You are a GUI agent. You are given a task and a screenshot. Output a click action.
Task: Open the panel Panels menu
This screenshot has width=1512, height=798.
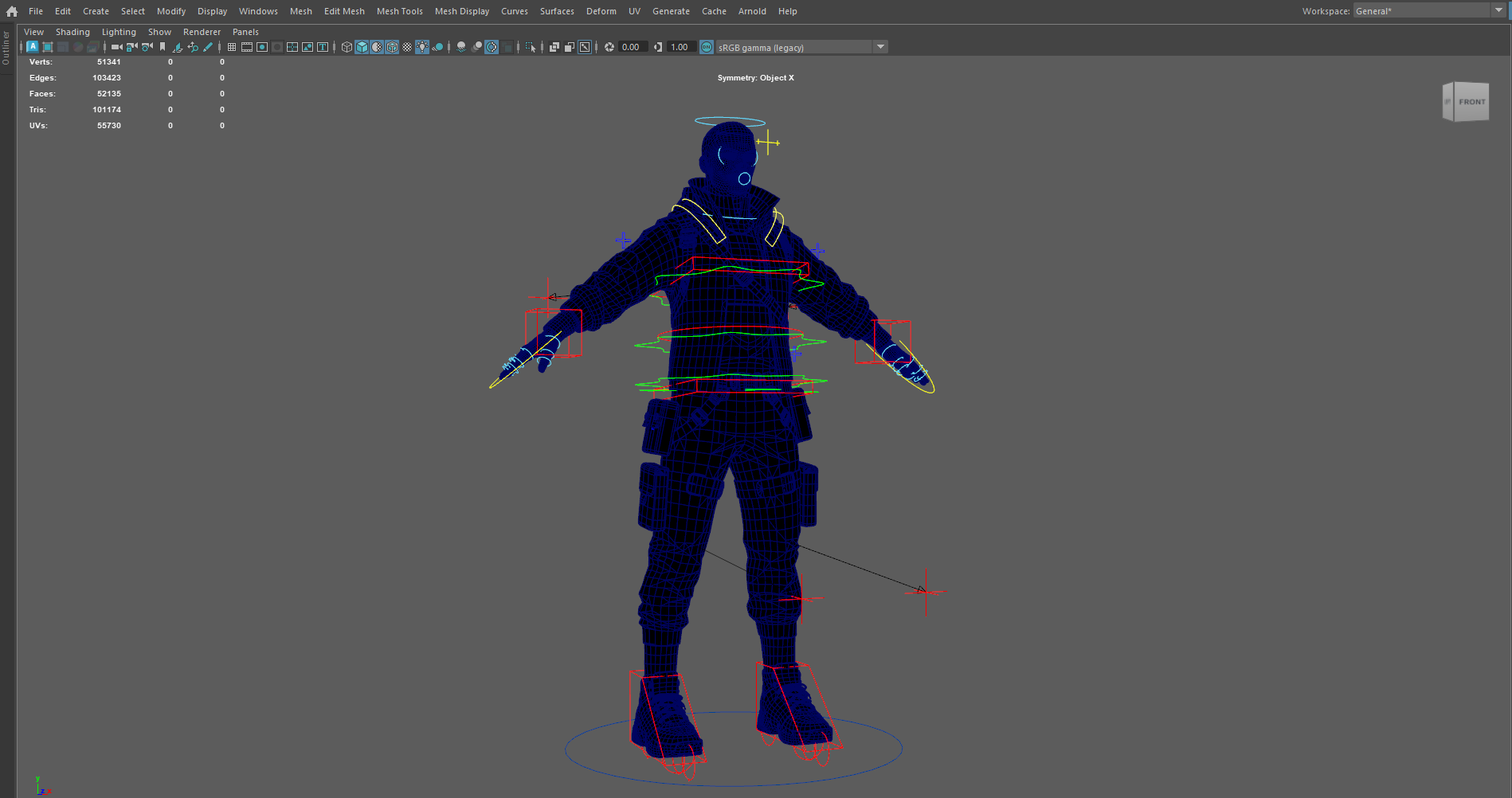[245, 32]
